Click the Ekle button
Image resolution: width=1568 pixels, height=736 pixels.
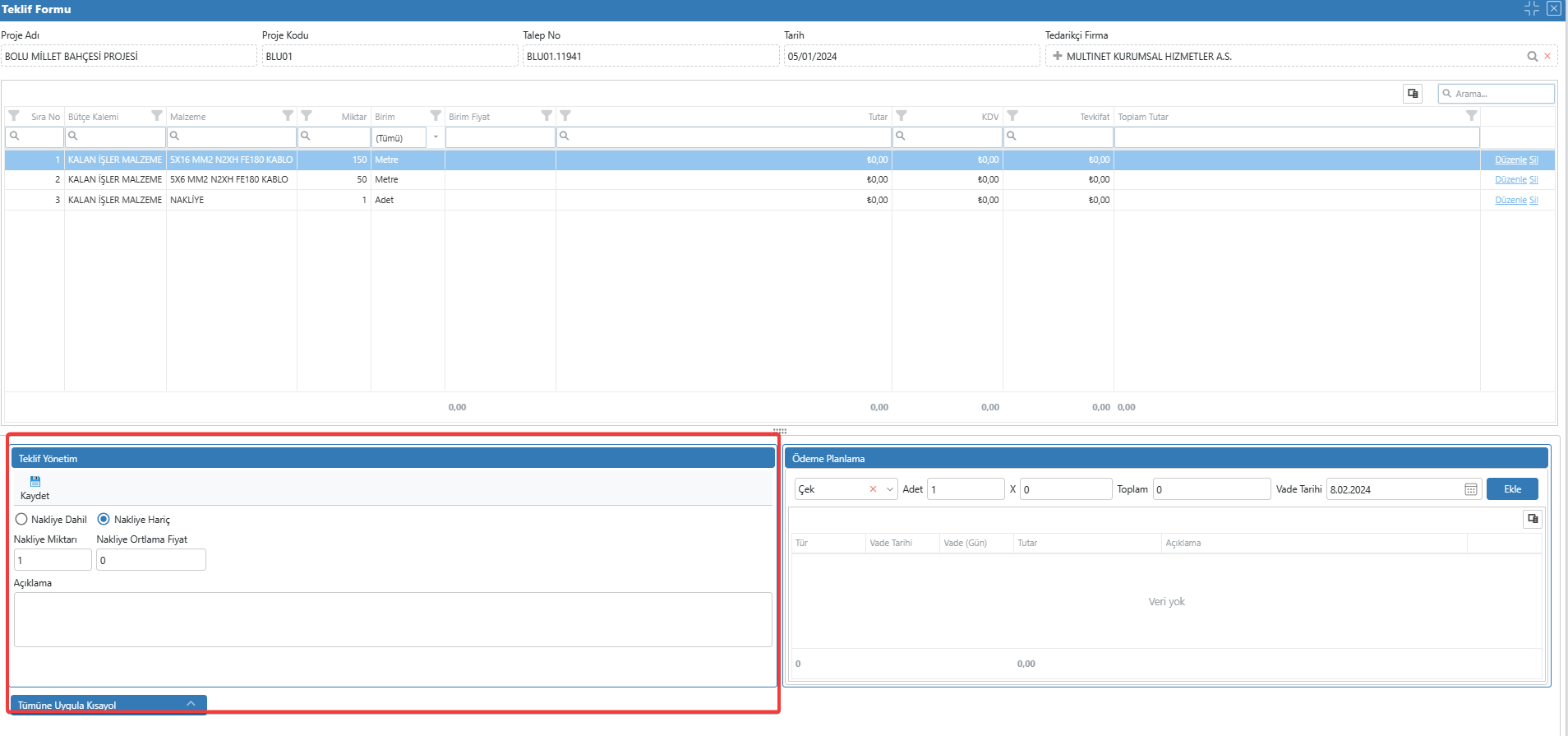coord(1512,489)
